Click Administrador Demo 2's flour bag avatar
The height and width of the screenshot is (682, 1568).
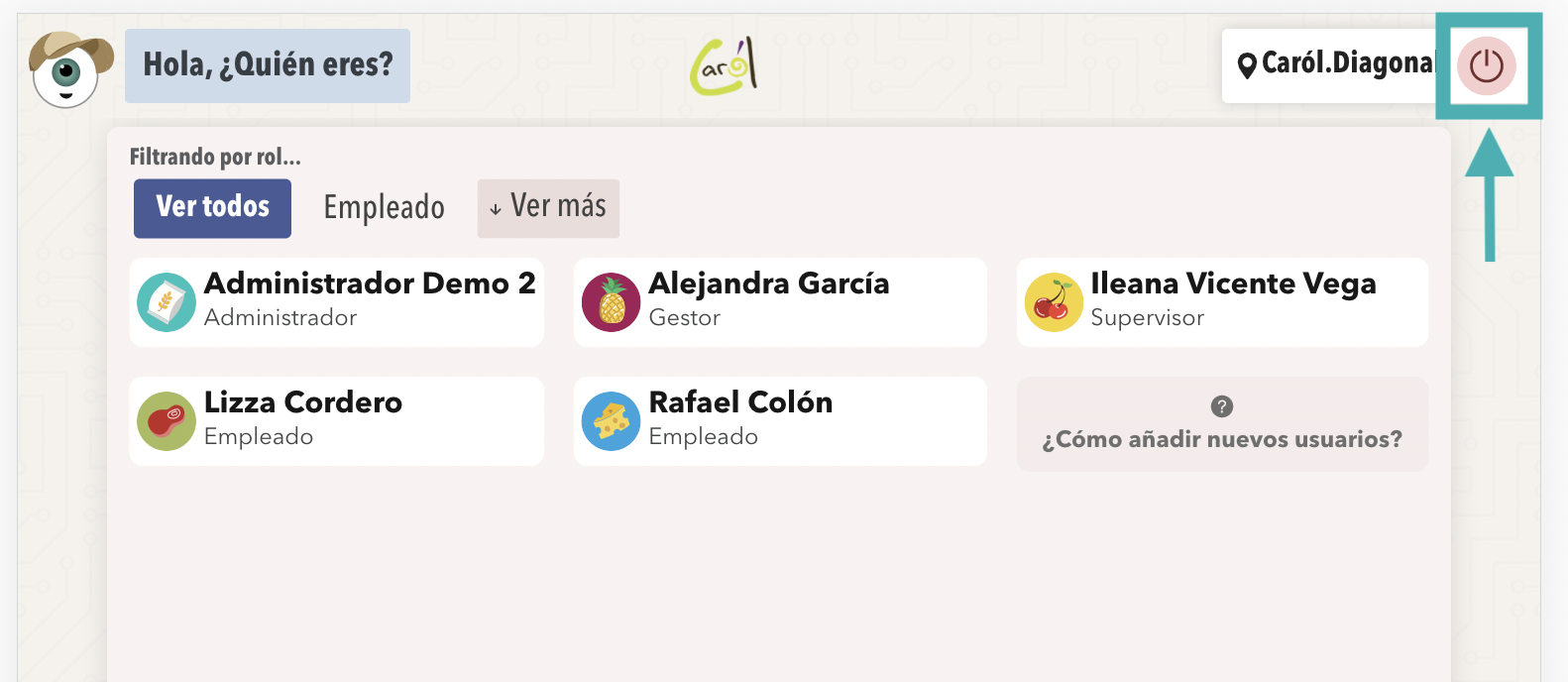pyautogui.click(x=167, y=302)
